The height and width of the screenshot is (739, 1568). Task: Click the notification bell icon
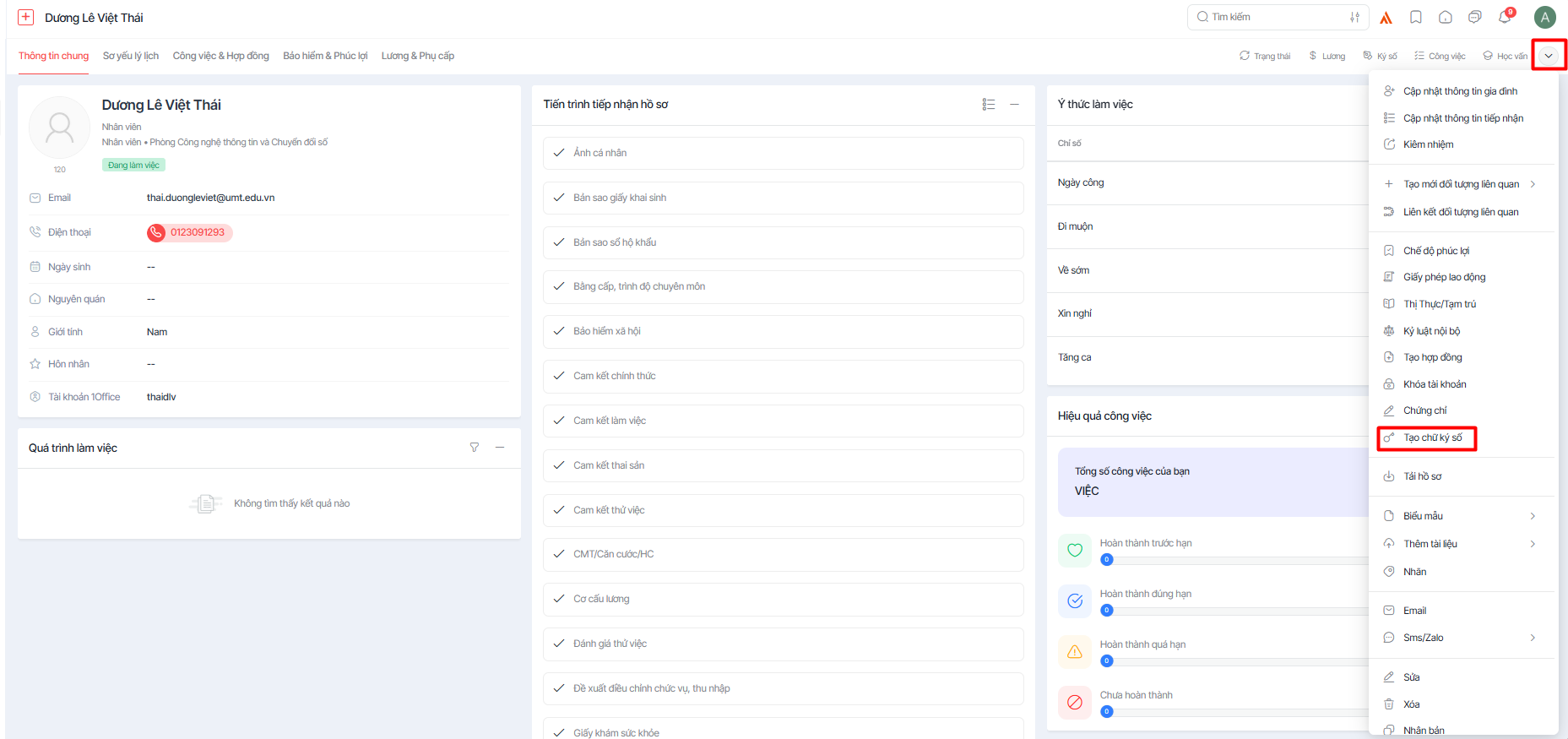(1505, 18)
